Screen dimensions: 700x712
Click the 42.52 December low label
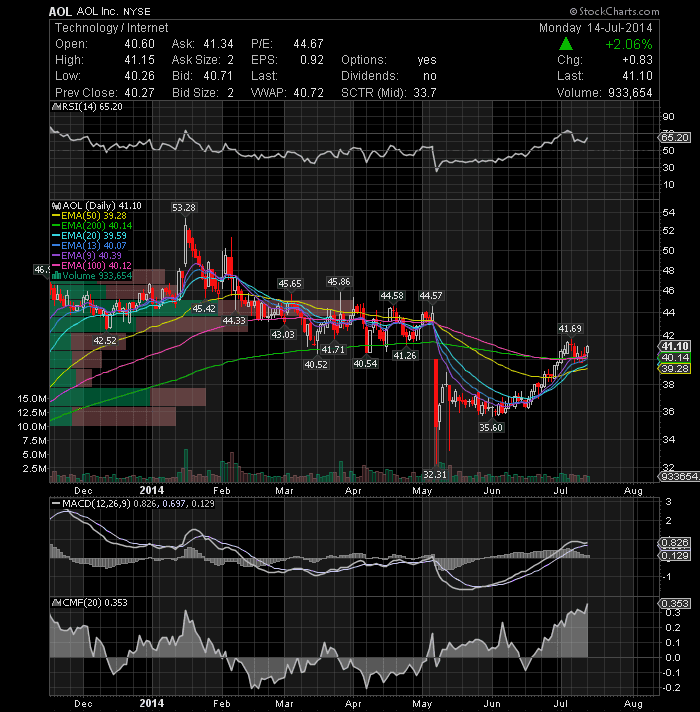click(105, 341)
